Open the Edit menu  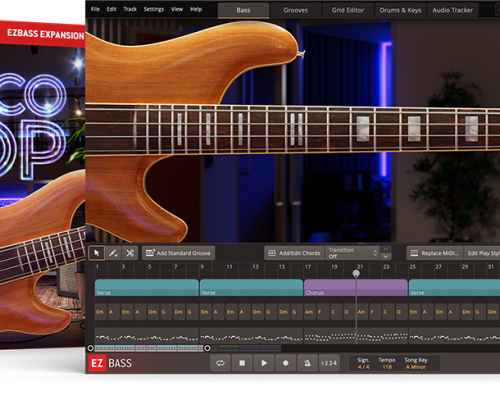[111, 9]
